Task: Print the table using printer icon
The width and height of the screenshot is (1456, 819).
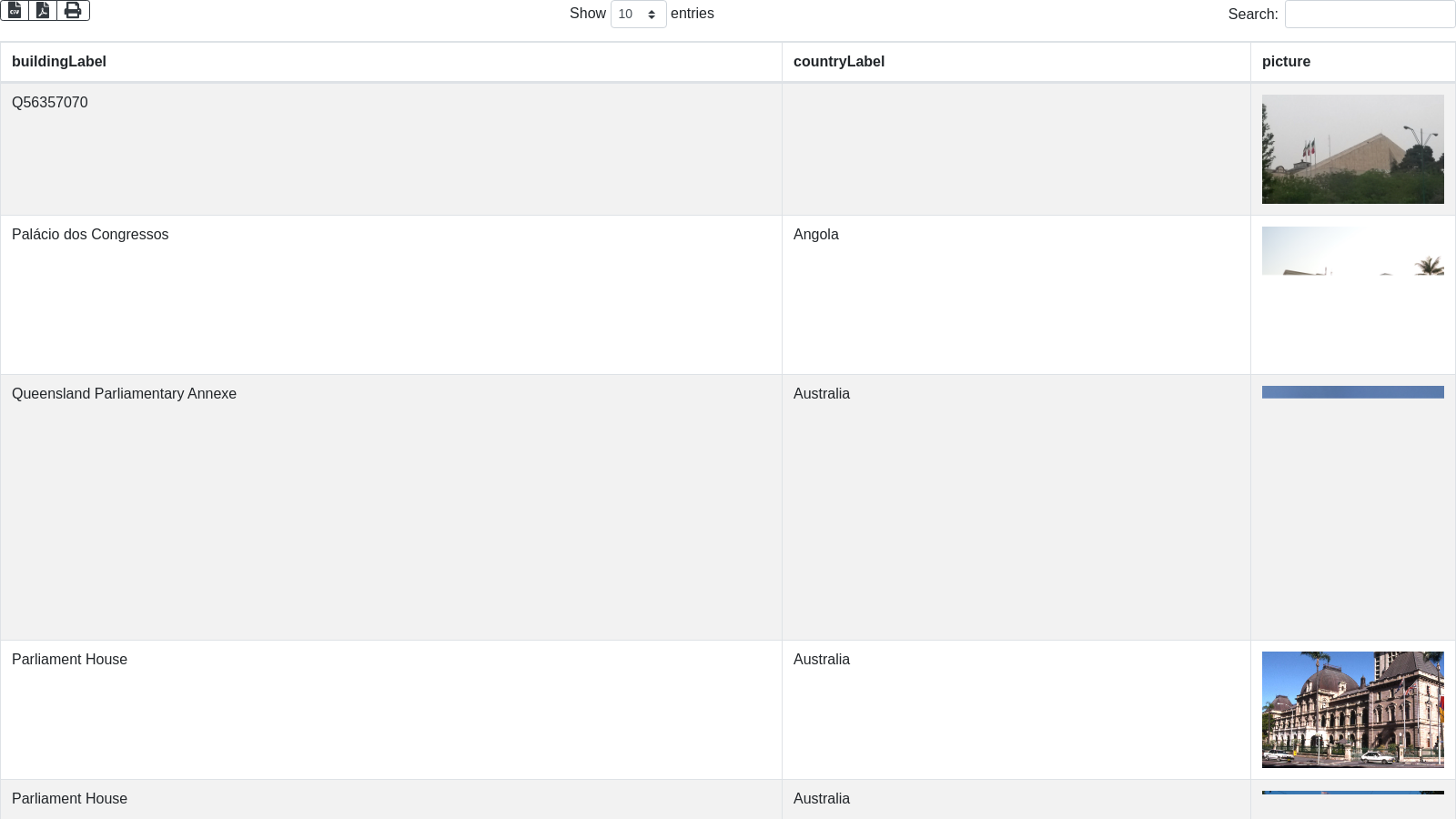Action: tap(73, 10)
